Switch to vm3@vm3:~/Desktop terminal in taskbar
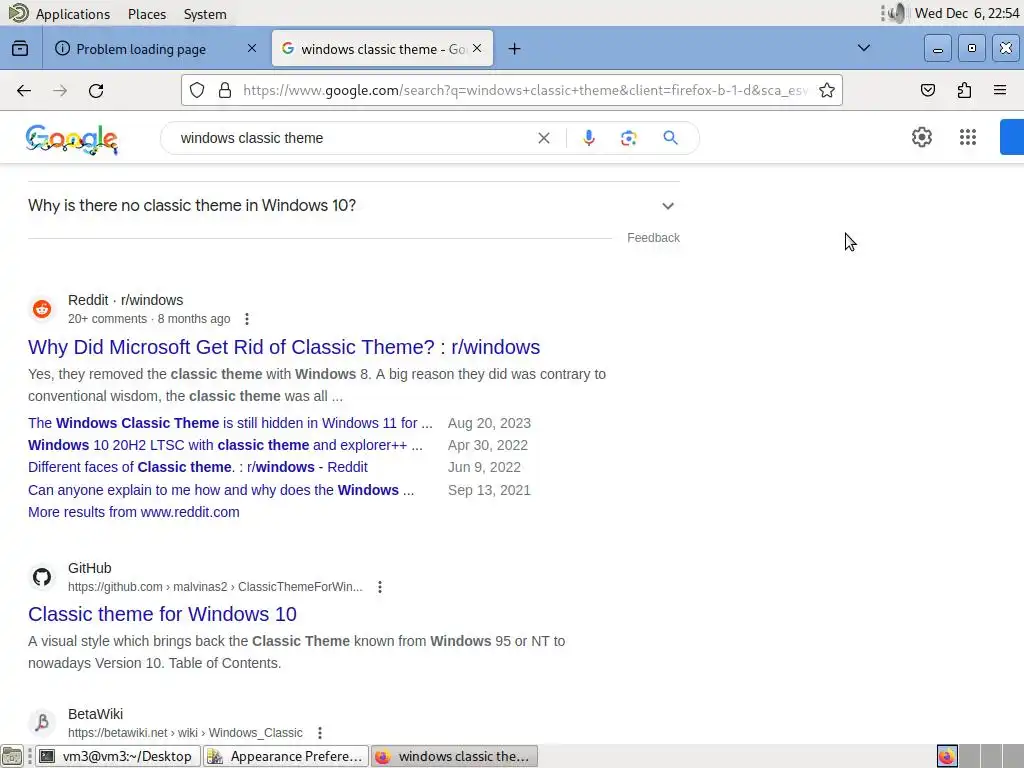The height and width of the screenshot is (768, 1024). pyautogui.click(x=118, y=756)
